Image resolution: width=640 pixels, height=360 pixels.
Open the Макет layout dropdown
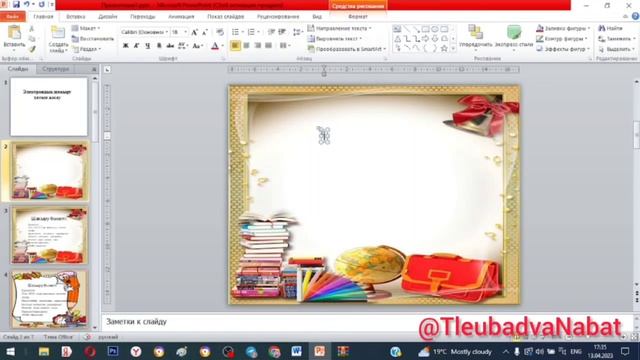86,28
